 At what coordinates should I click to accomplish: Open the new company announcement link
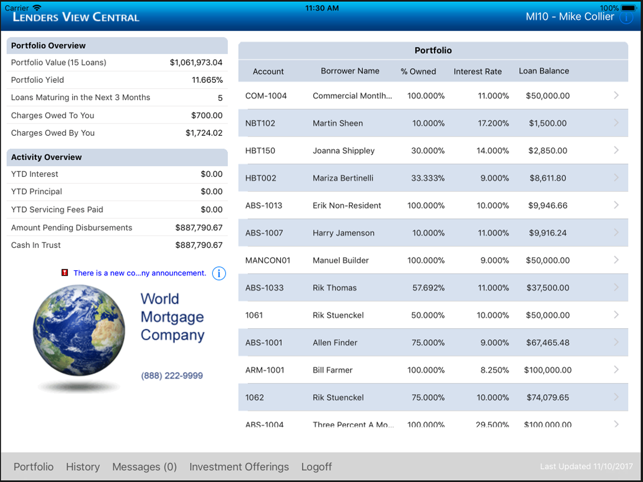tap(140, 273)
